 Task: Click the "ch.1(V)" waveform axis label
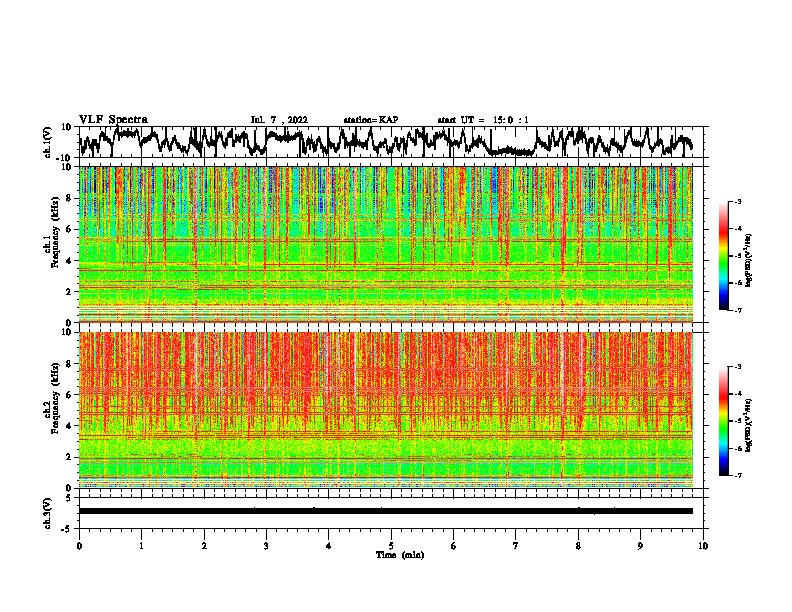48,142
